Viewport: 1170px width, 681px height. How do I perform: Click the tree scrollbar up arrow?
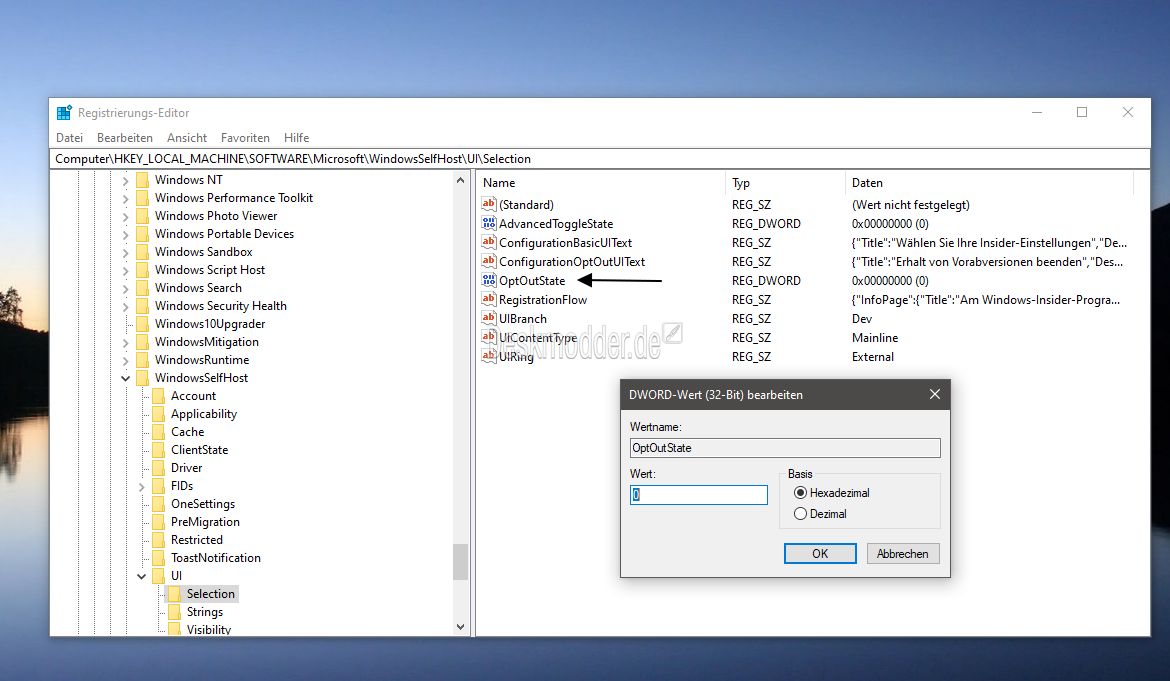(x=460, y=181)
